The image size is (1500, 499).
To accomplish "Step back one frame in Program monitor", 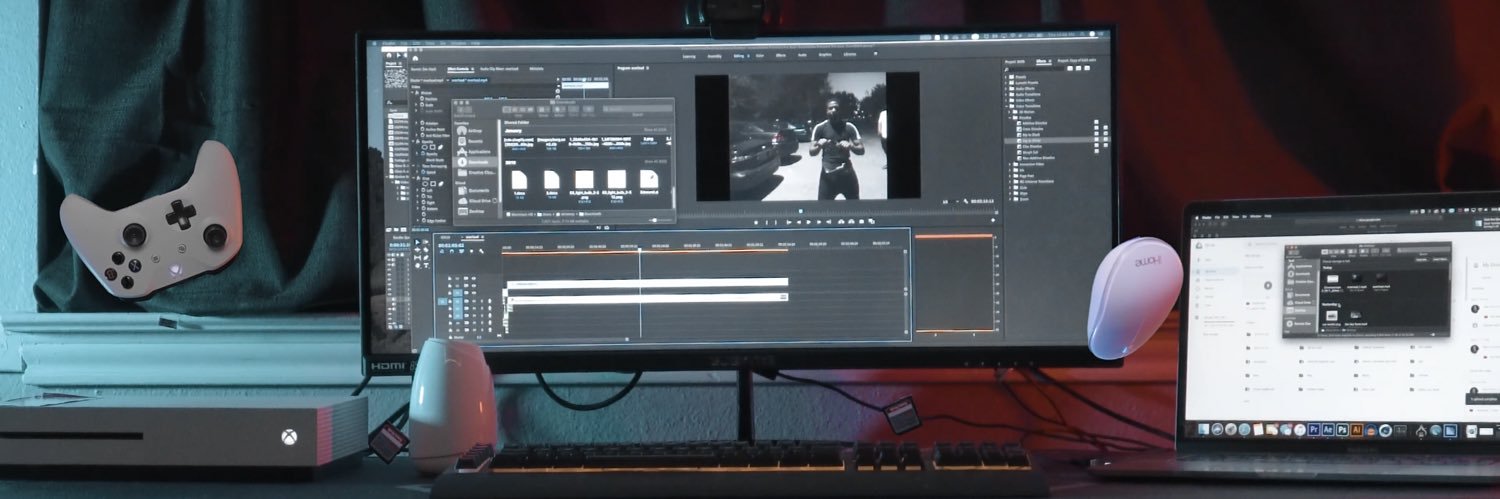I will [799, 222].
